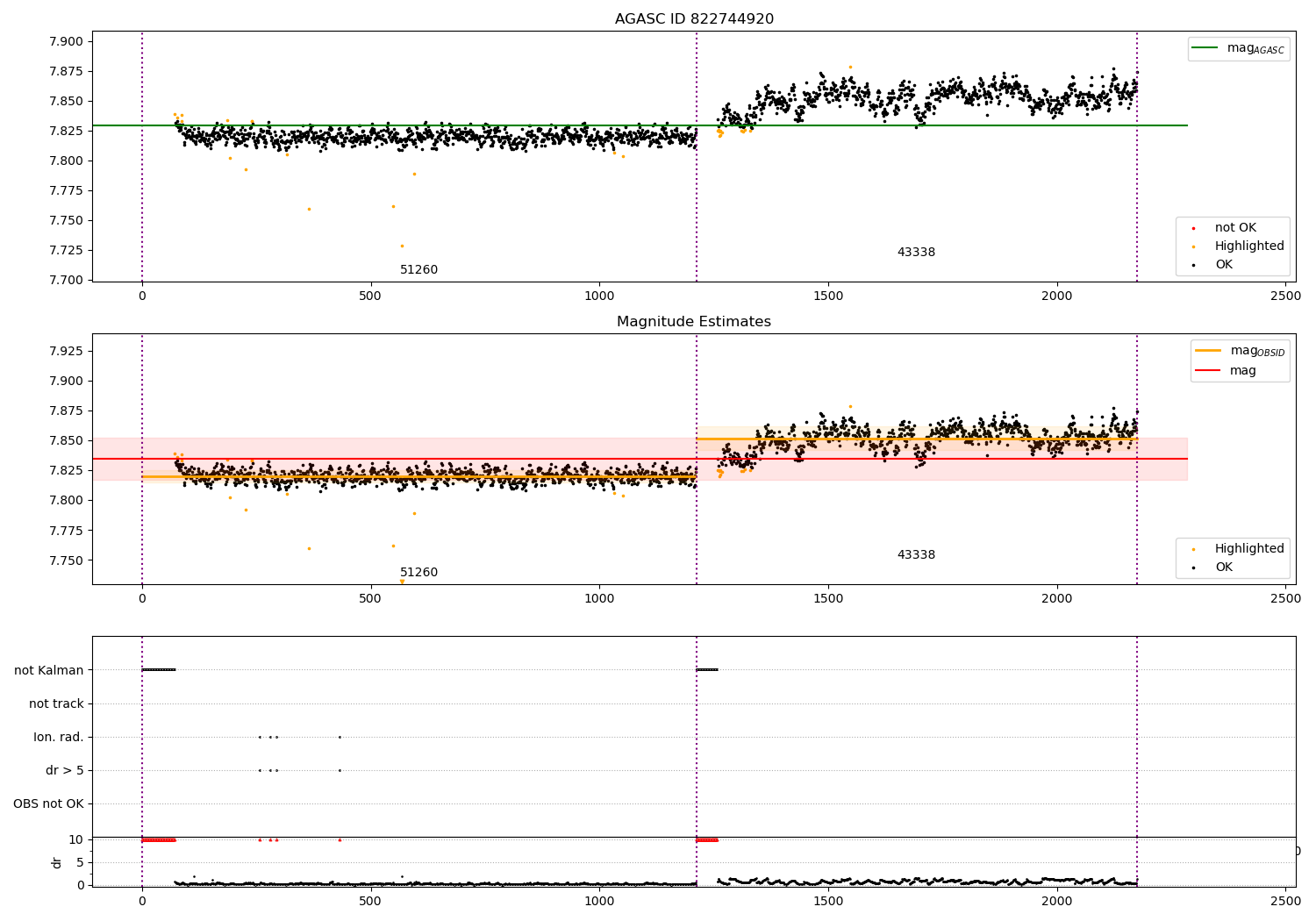This screenshot has height=921, width=1316.
Task: Click the 5 tick on the dr axis
Action: click(81, 863)
